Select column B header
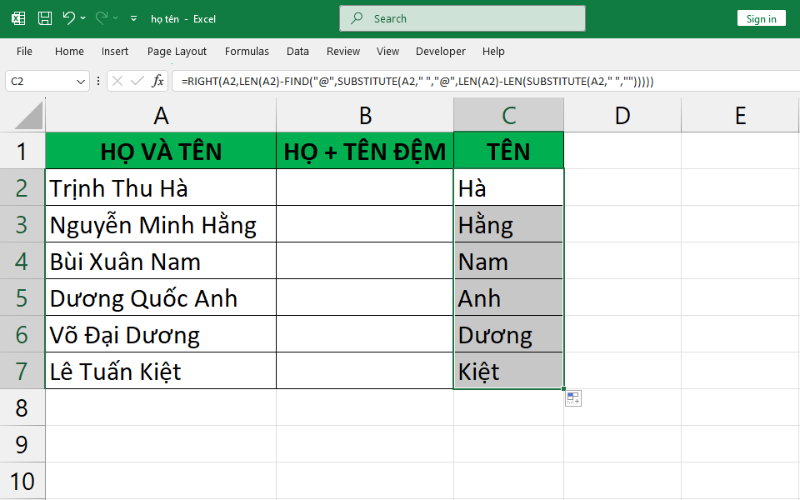The height and width of the screenshot is (500, 800). [365, 116]
